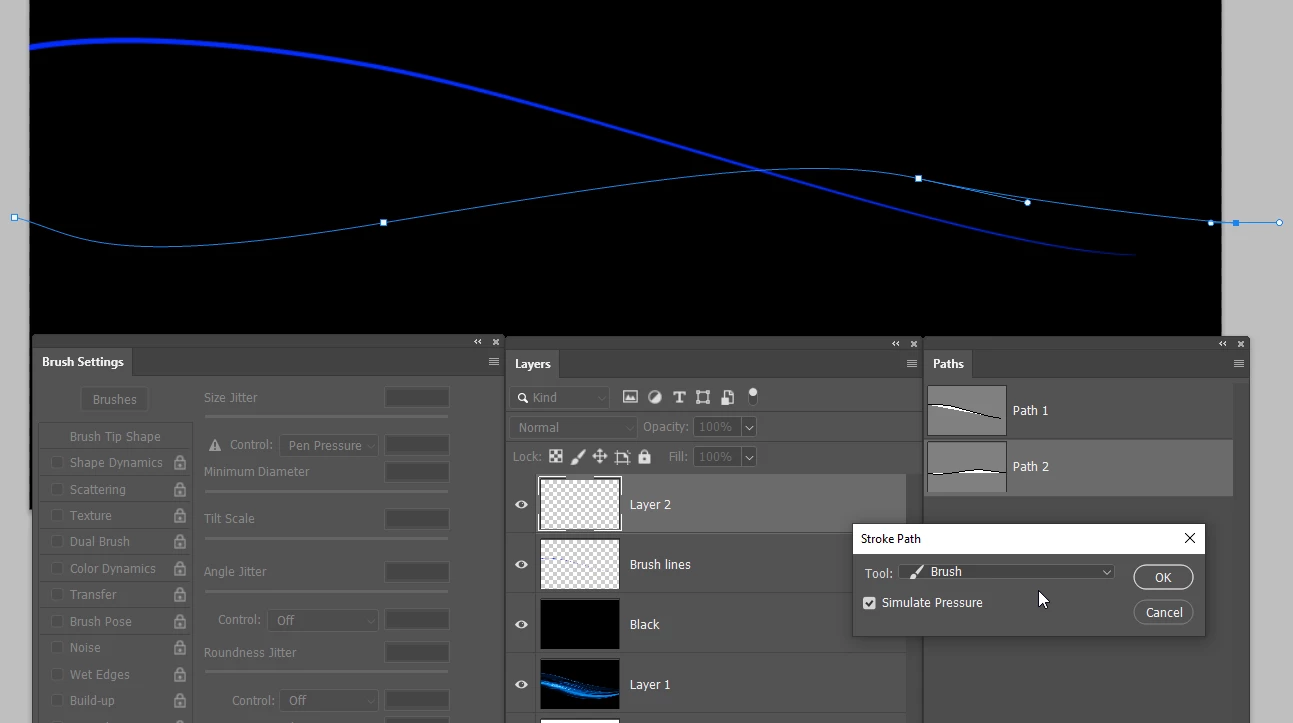Toggle lock on Color Dynamics setting

[x=180, y=569]
